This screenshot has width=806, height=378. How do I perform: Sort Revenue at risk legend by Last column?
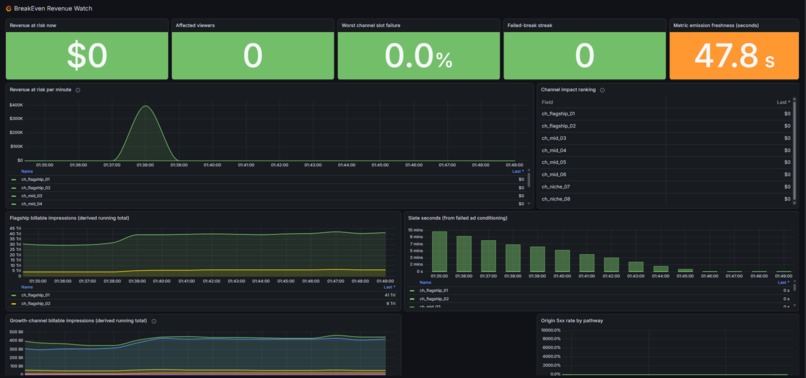point(520,171)
